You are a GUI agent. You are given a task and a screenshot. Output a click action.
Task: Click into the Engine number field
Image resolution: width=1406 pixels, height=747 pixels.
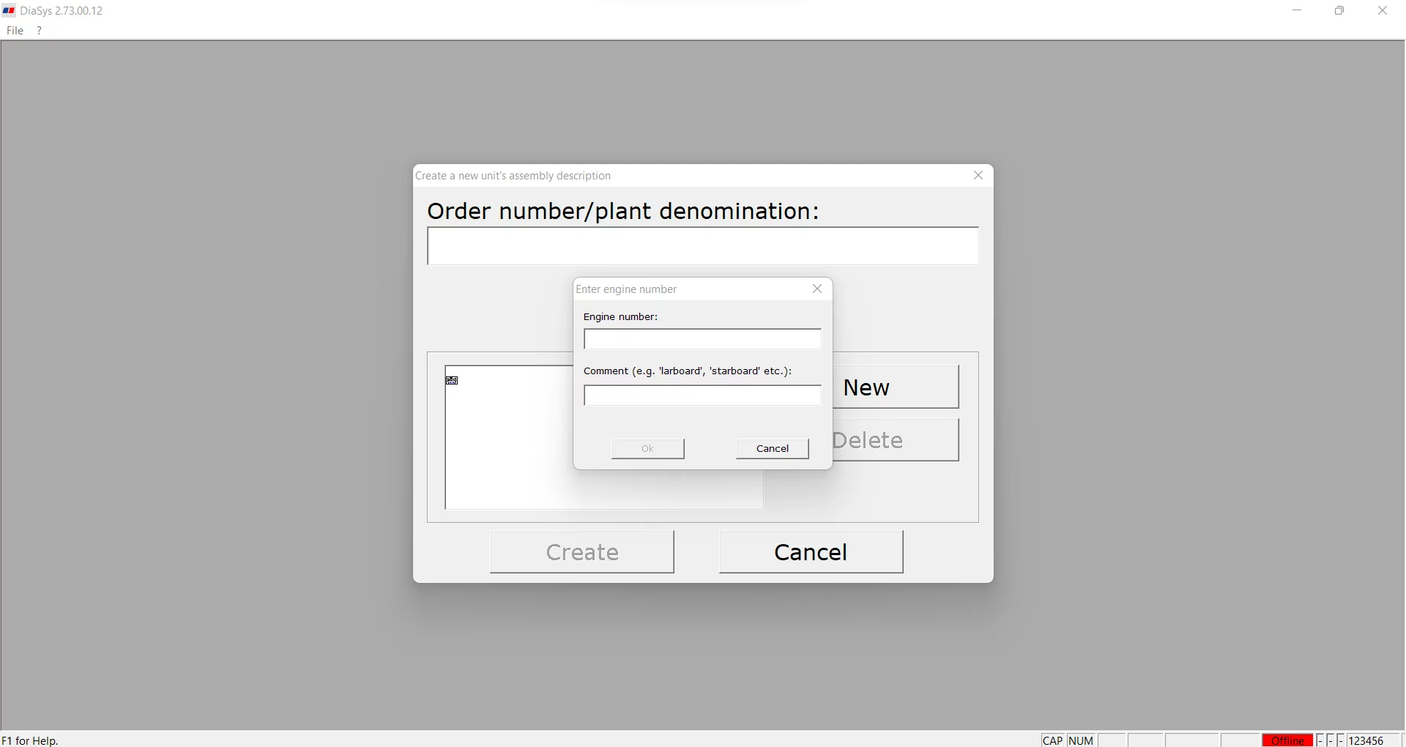(702, 340)
